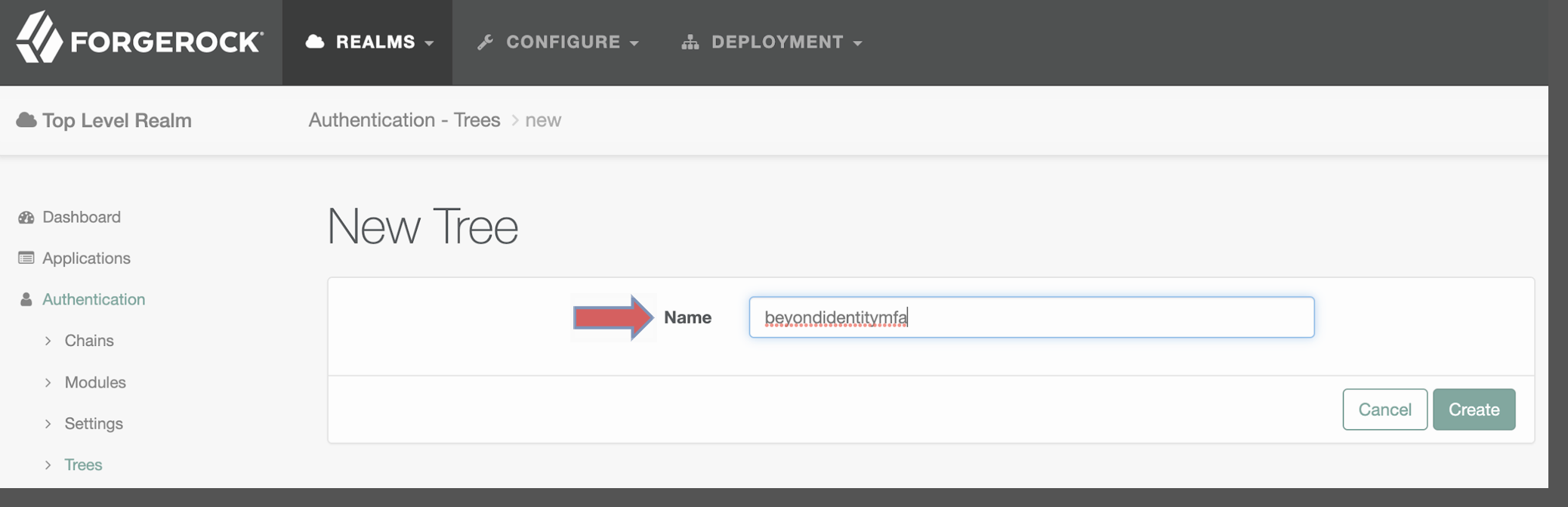The height and width of the screenshot is (507, 1568).
Task: Select Trees in the sidebar
Action: coord(83,465)
